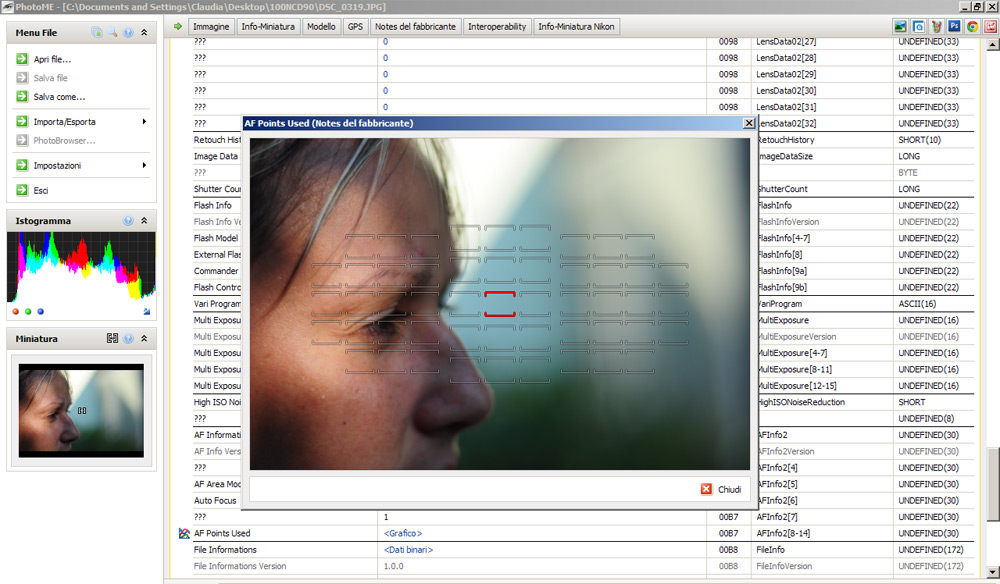This screenshot has height=584, width=1000.
Task: Expand the Importa/Esporta submenu
Action: pyautogui.click(x=144, y=122)
